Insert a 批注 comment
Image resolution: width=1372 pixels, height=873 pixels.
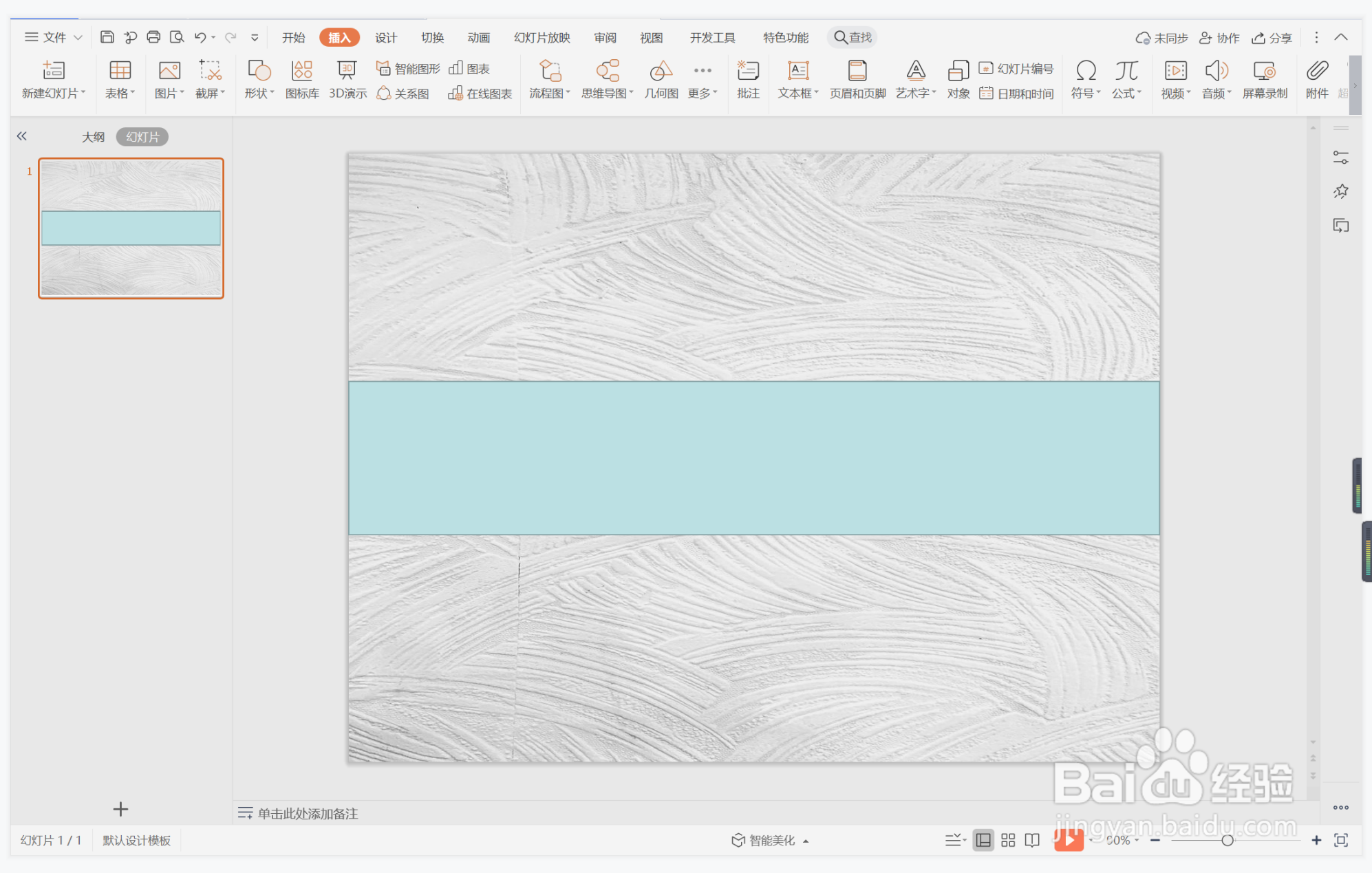pyautogui.click(x=748, y=80)
